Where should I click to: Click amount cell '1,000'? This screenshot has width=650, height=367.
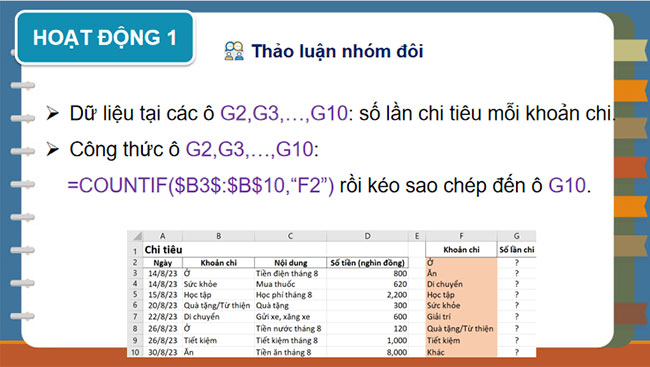(x=367, y=340)
